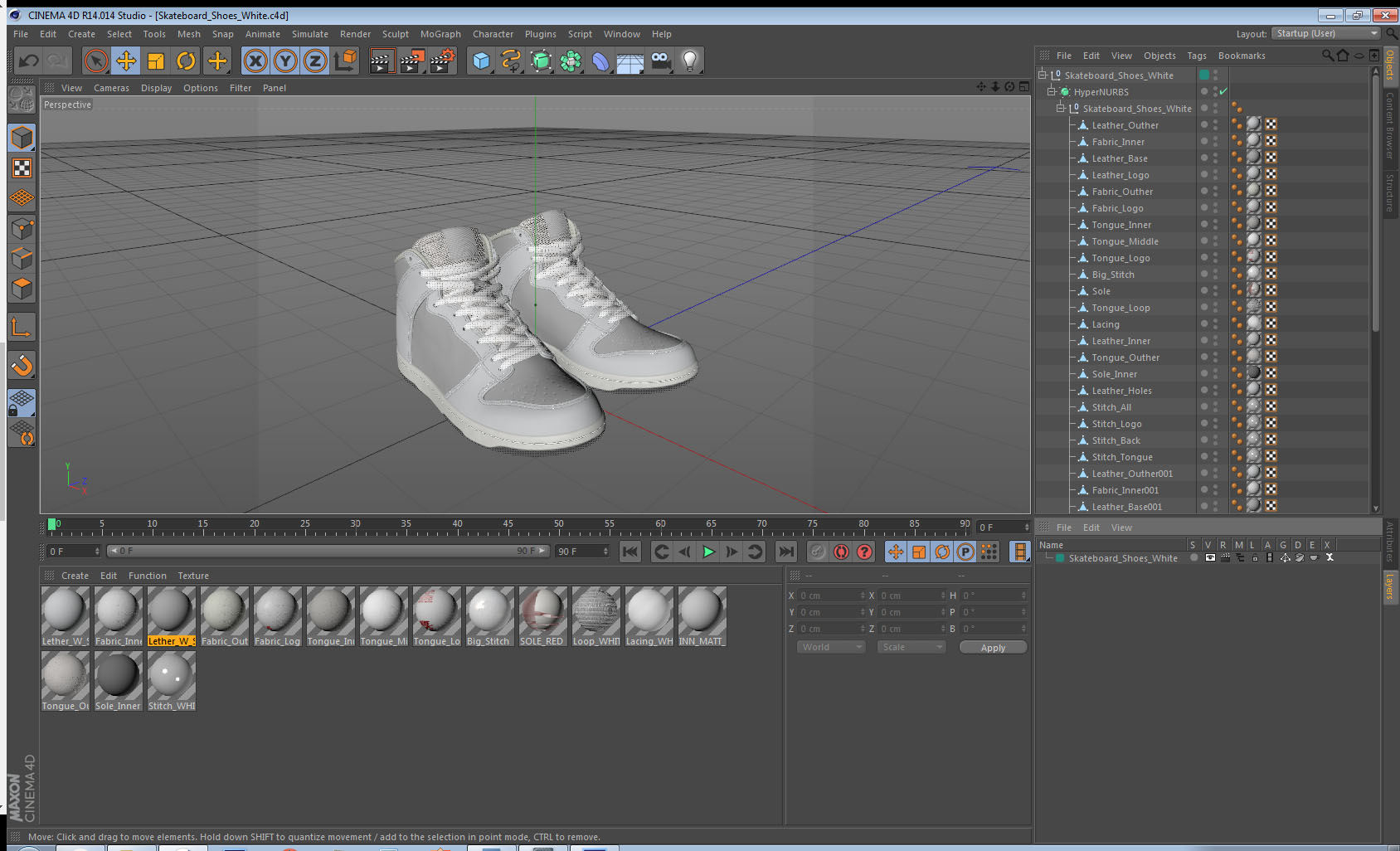
Task: Toggle autokeying button
Action: [x=841, y=552]
